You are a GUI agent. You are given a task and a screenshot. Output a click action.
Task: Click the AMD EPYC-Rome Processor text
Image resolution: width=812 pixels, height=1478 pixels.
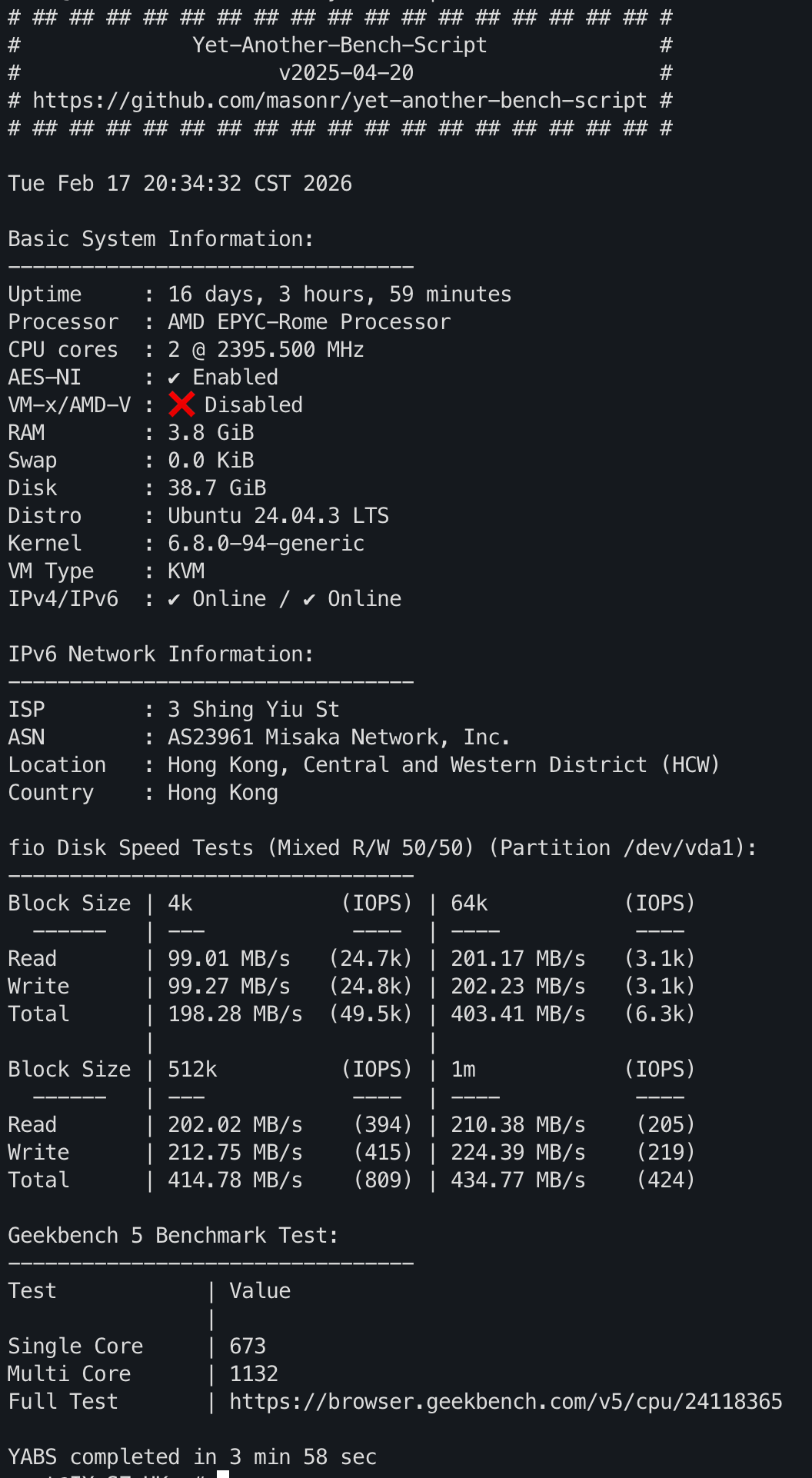pos(309,322)
